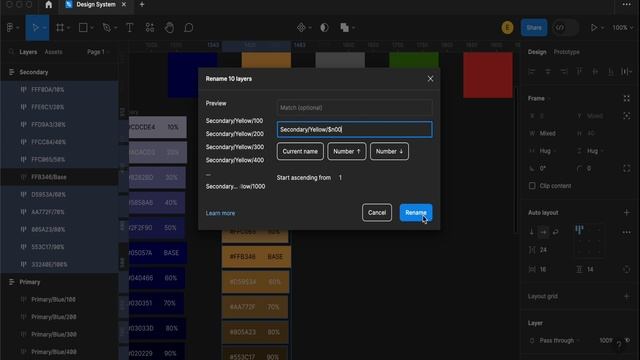Open the Page 1 dropdown
Image resolution: width=640 pixels, height=360 pixels.
pos(98,52)
